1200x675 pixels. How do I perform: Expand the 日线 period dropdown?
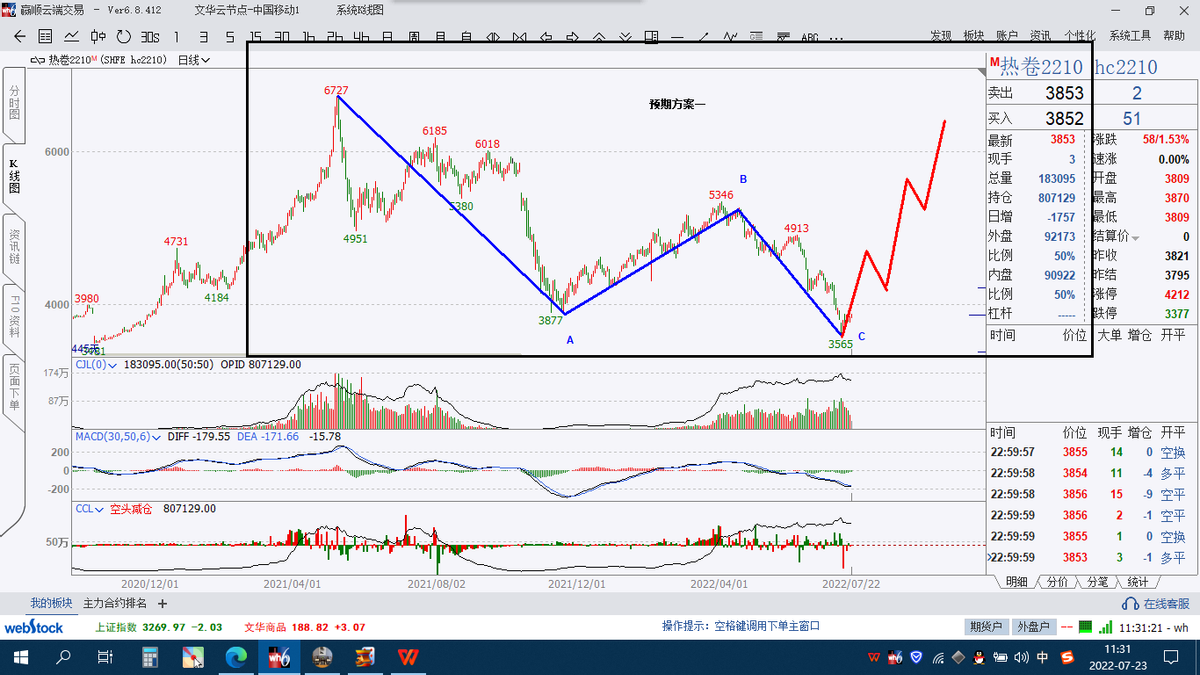coord(194,60)
